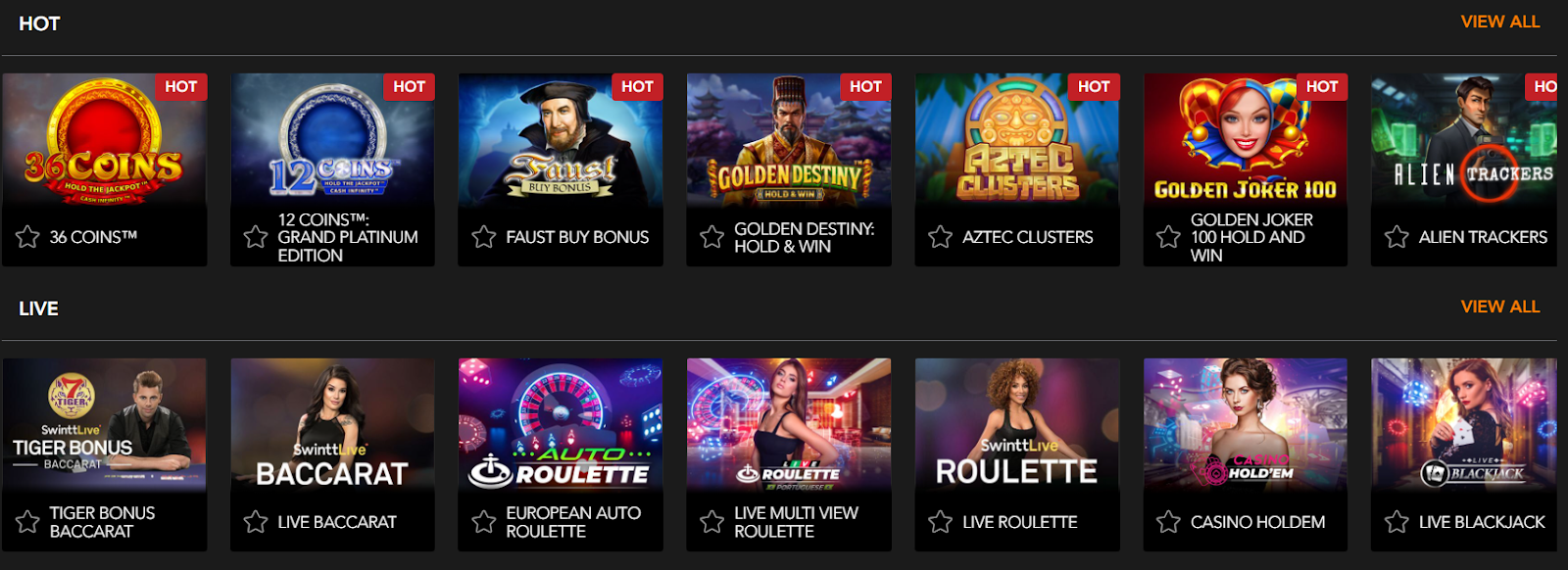Open SwinttLive Roulette game image
This screenshot has width=1568, height=570.
coord(1016,423)
